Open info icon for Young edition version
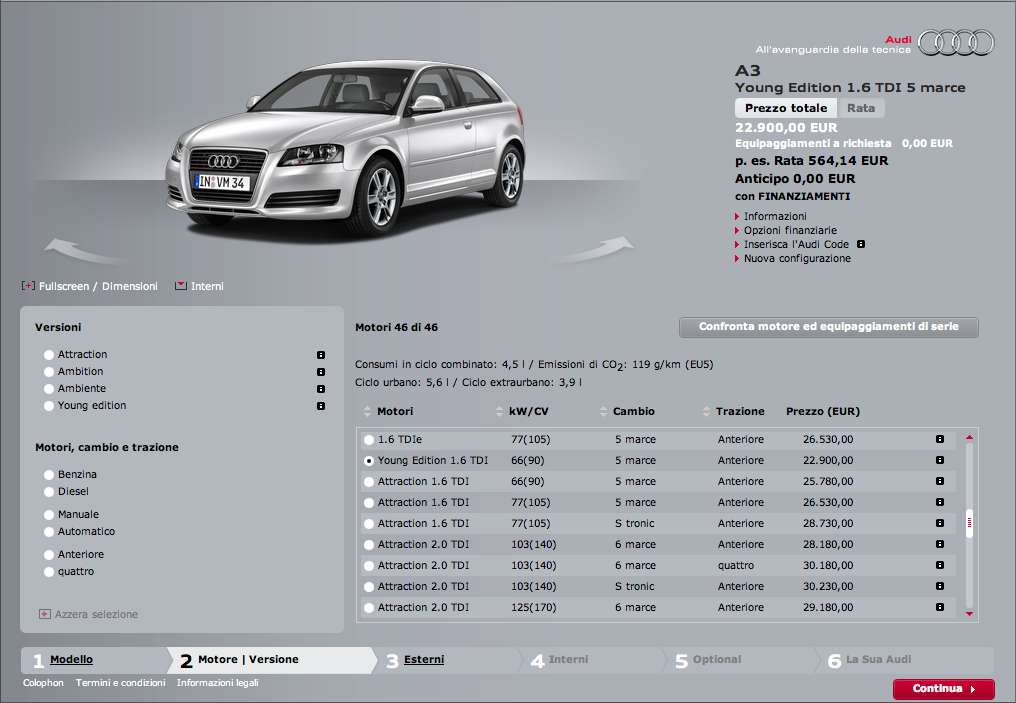Image resolution: width=1016 pixels, height=703 pixels. 321,406
